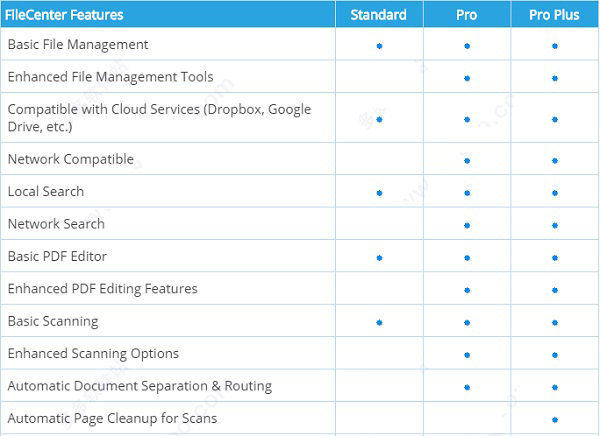Click the Enhanced Scanning Options row label
The image size is (600, 436).
click(93, 353)
